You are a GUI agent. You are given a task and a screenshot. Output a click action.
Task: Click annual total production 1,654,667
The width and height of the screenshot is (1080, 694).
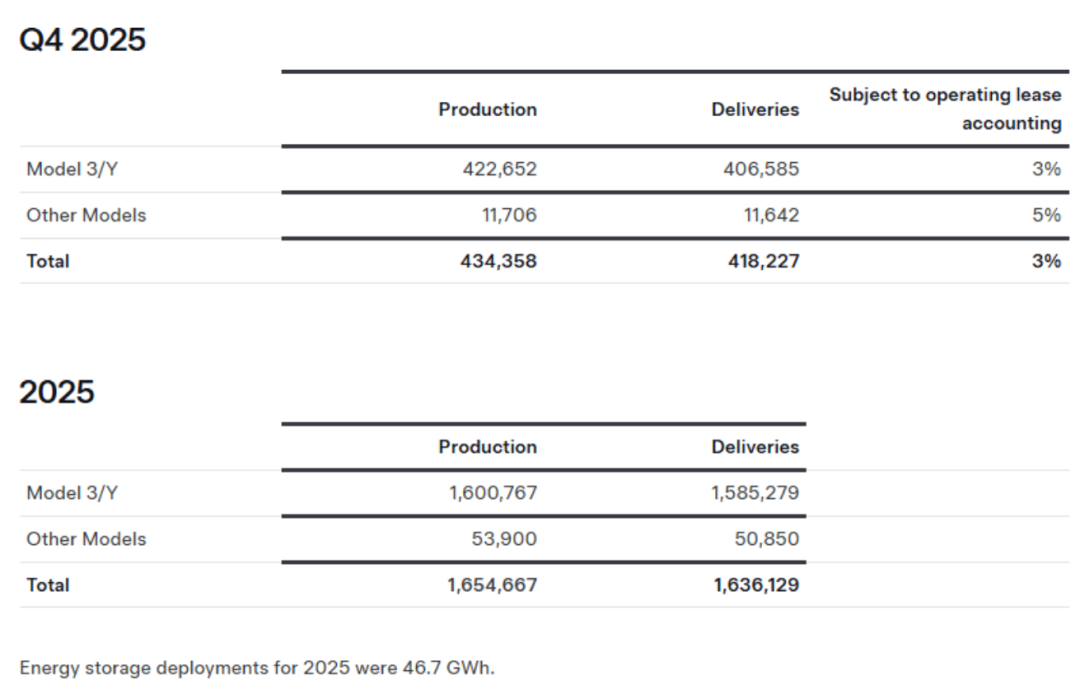tap(492, 585)
